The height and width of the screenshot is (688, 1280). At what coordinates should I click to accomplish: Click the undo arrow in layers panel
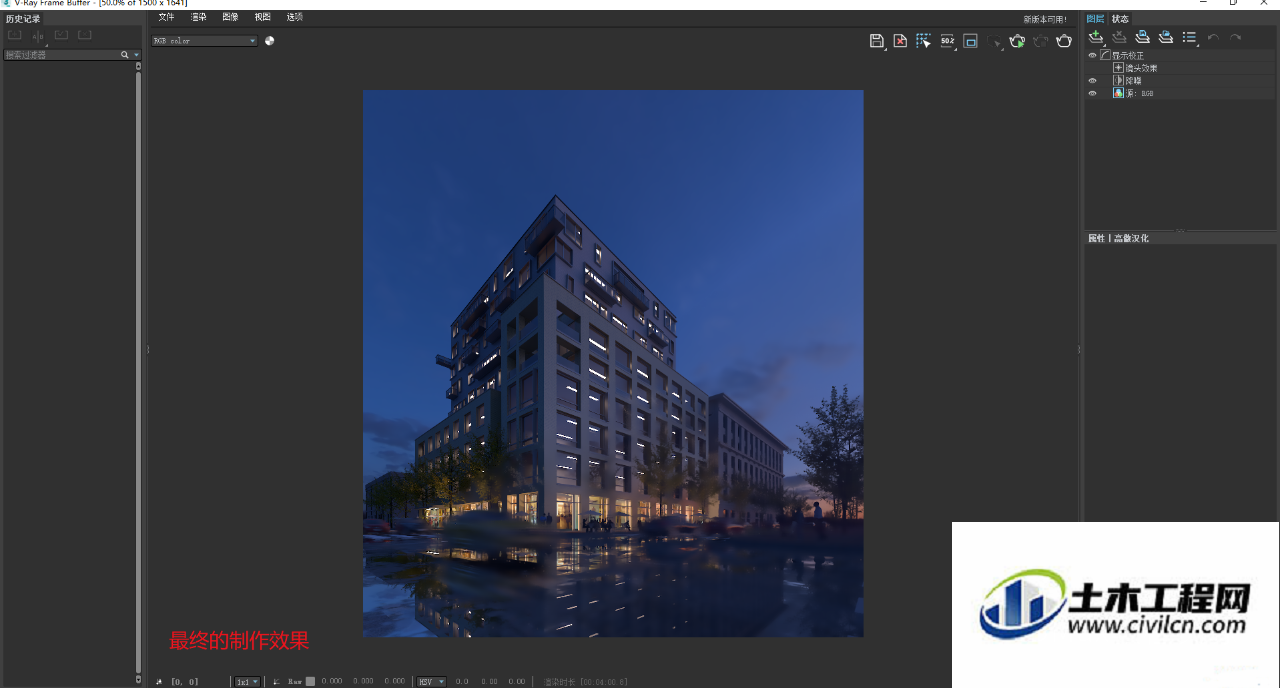click(x=1213, y=37)
